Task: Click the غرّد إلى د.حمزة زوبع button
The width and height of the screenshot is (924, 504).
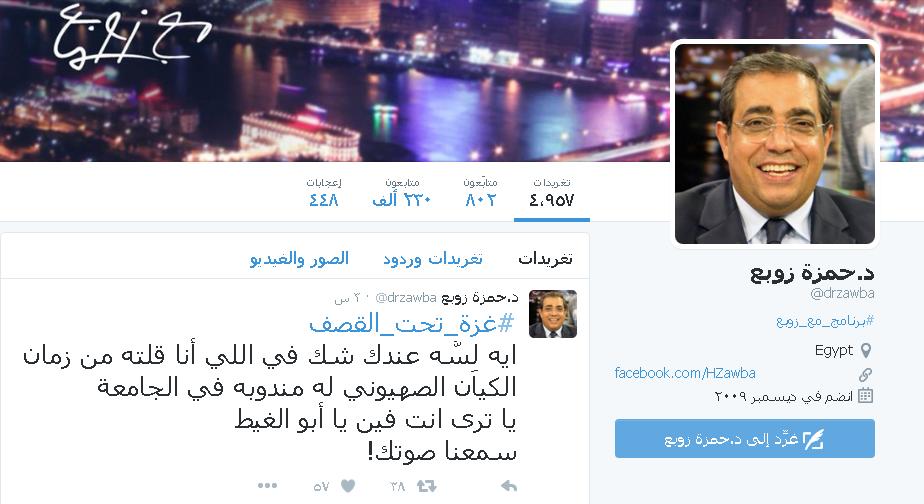Action: [745, 439]
